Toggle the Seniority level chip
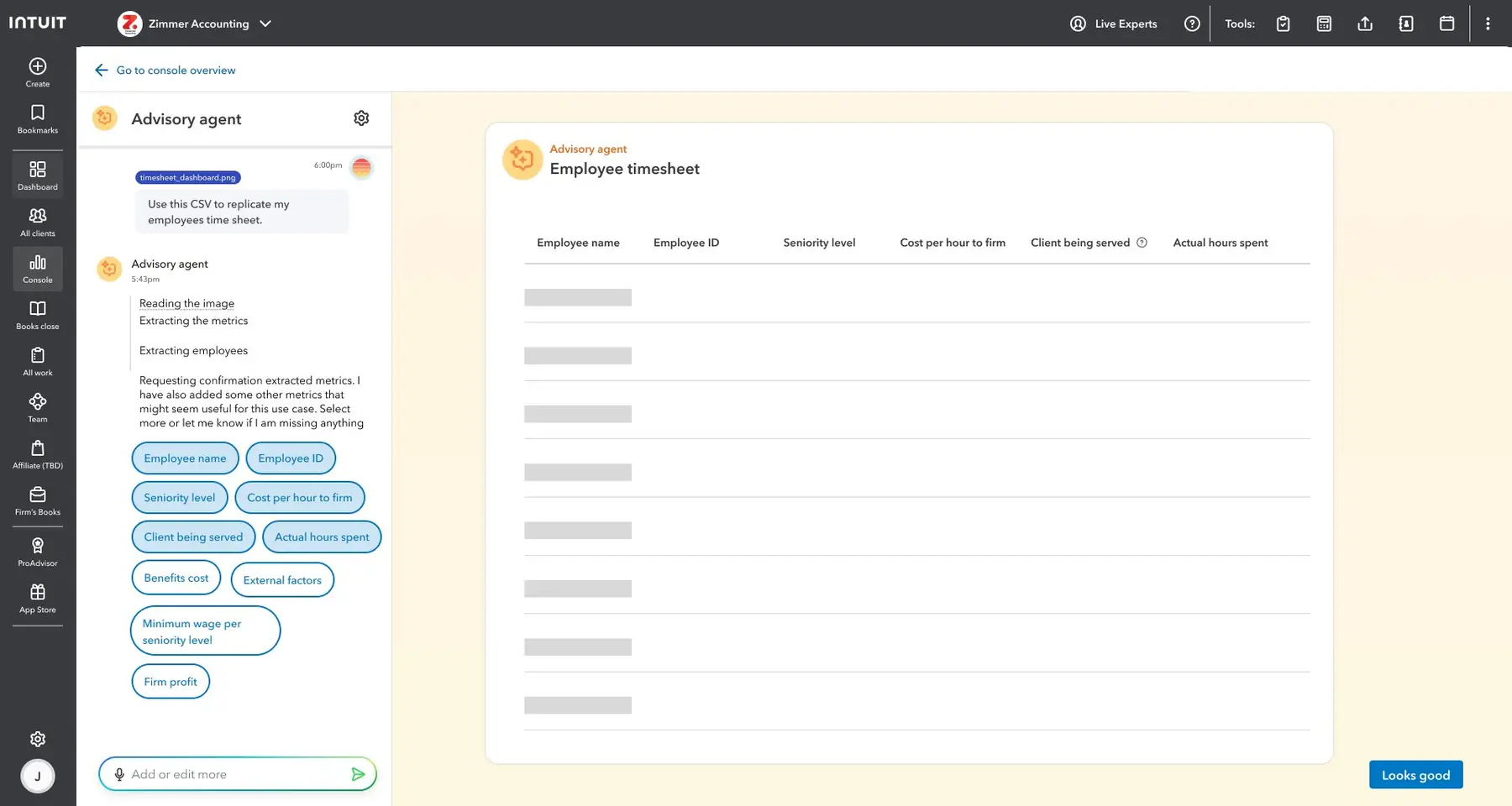1512x806 pixels. pos(180,497)
